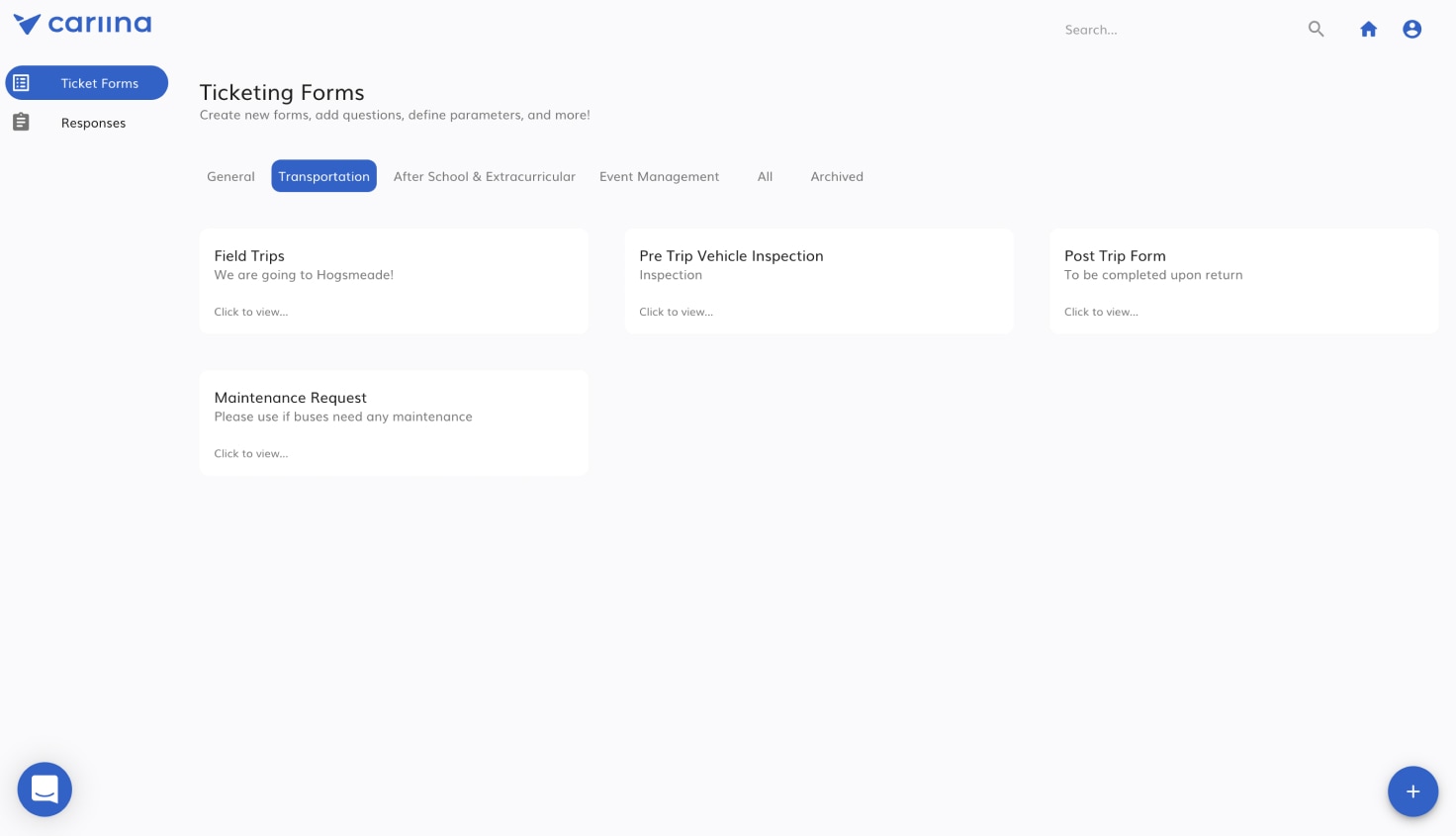Open the chat support bubble
This screenshot has height=836, width=1456.
point(45,789)
